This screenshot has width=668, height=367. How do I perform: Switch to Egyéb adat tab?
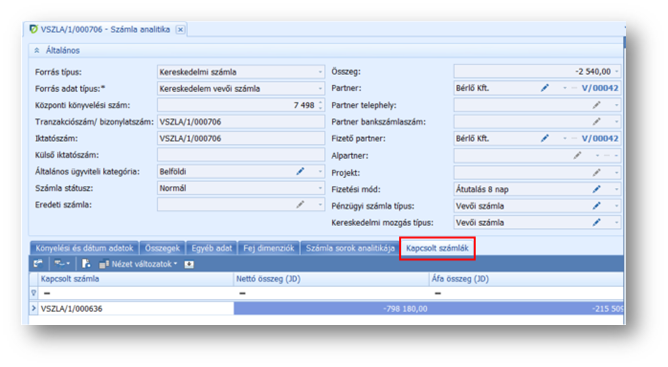[211, 248]
